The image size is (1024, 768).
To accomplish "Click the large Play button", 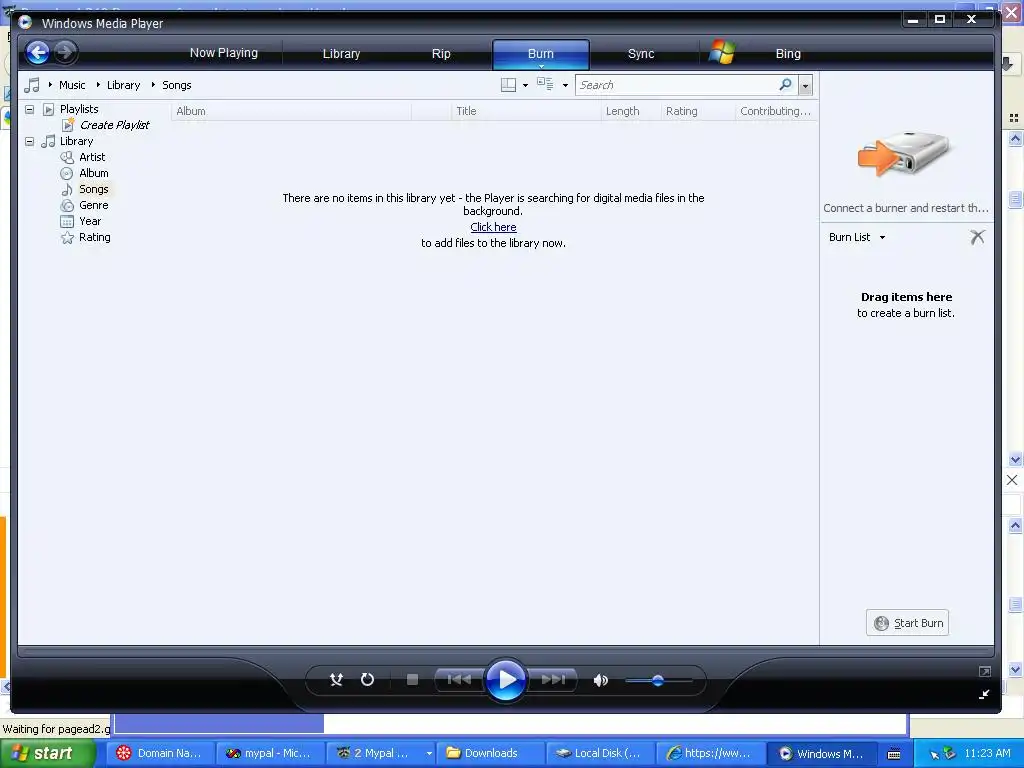I will [x=506, y=680].
